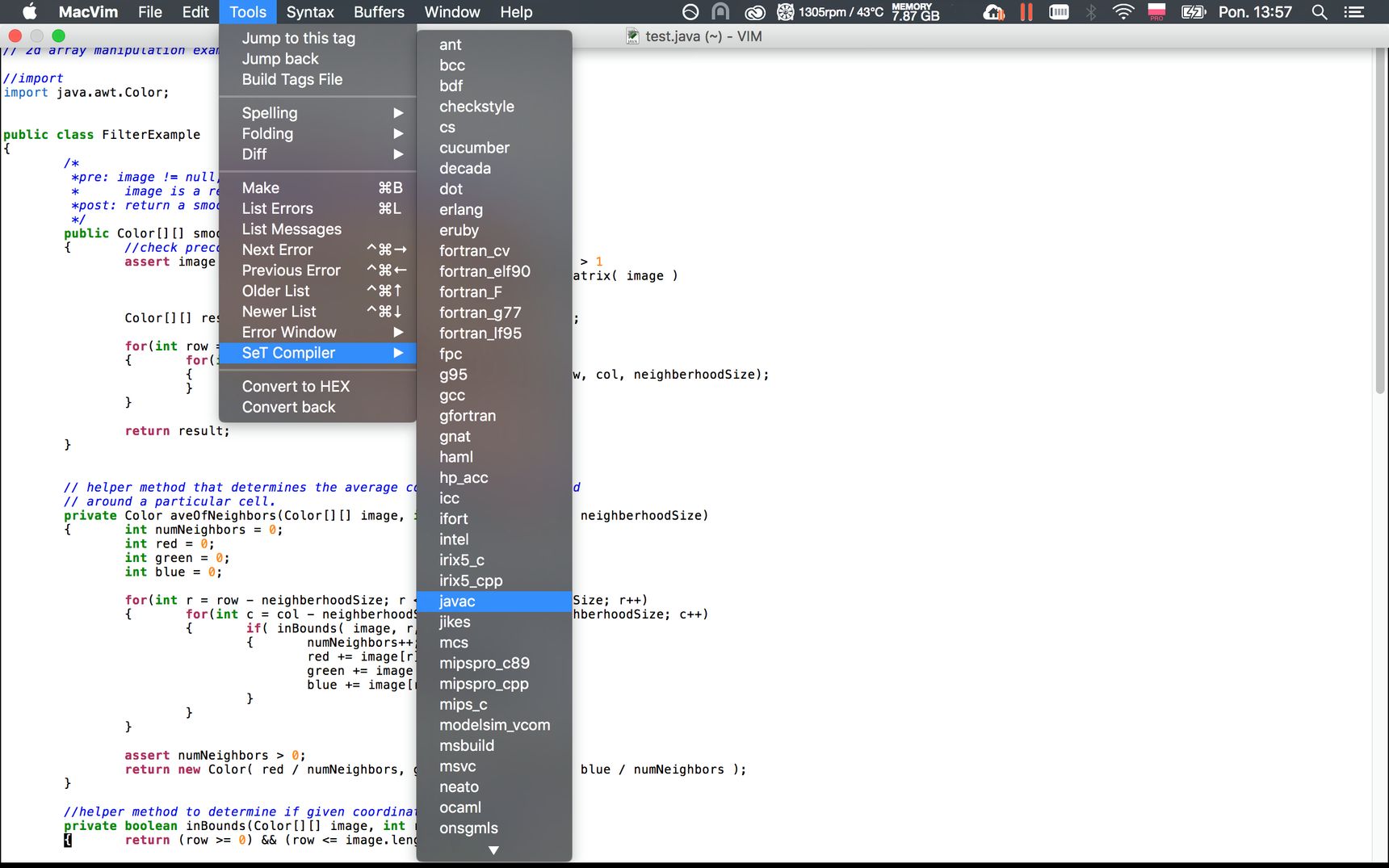Choose Jump to this tag
This screenshot has height=868, width=1389.
(317, 38)
